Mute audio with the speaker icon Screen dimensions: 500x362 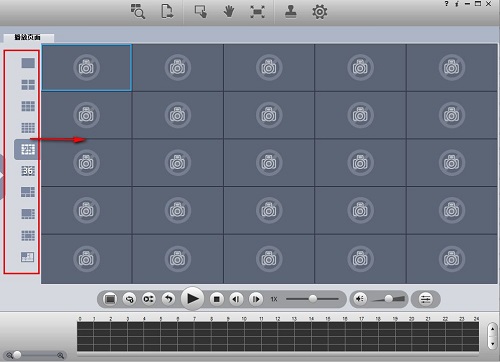(x=360, y=299)
